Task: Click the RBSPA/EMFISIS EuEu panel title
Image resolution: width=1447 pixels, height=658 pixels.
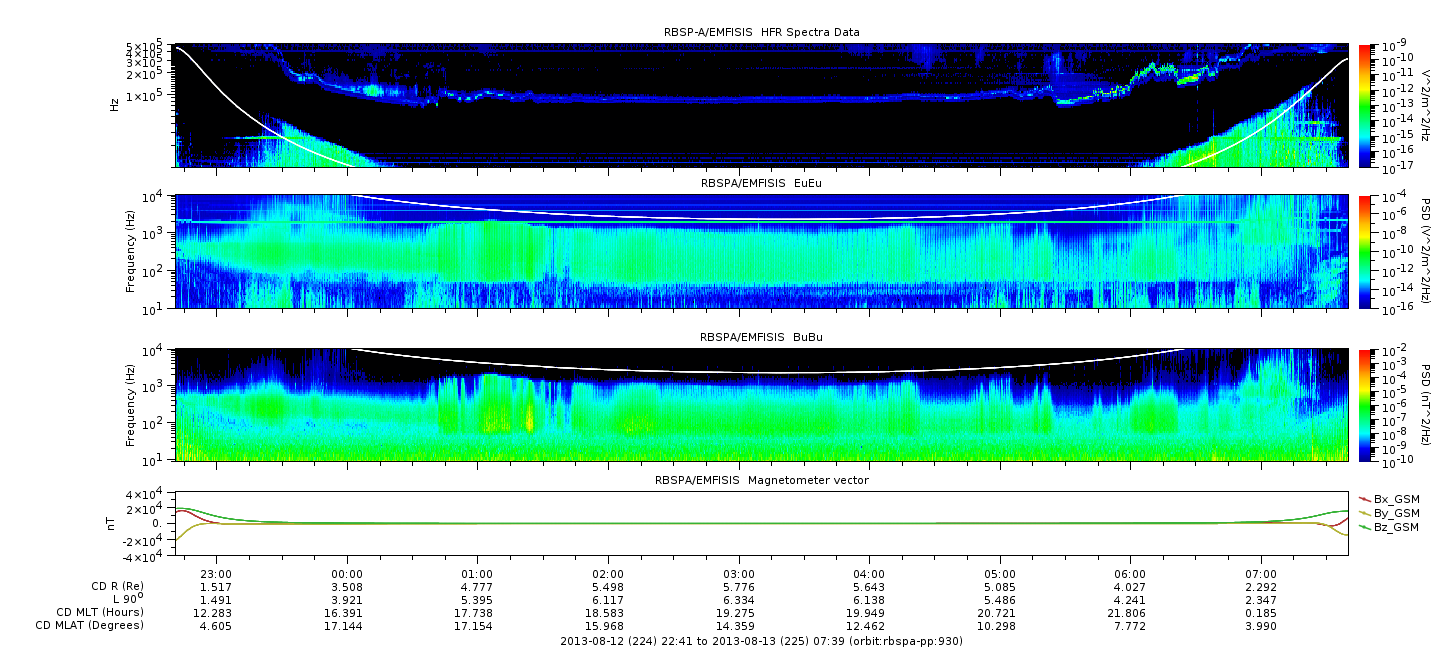Action: coord(761,184)
